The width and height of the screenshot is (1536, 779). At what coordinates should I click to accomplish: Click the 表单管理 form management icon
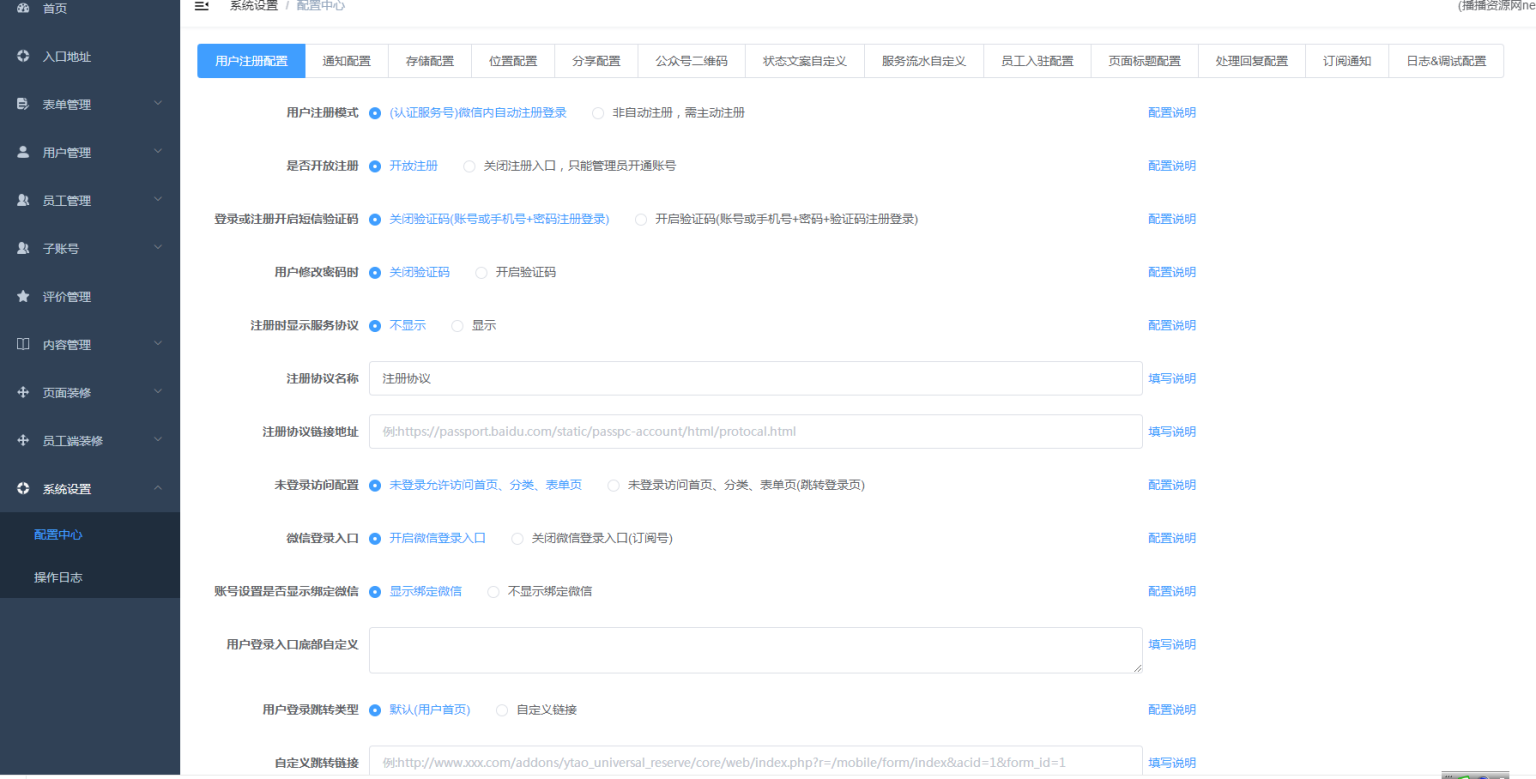pos(25,104)
